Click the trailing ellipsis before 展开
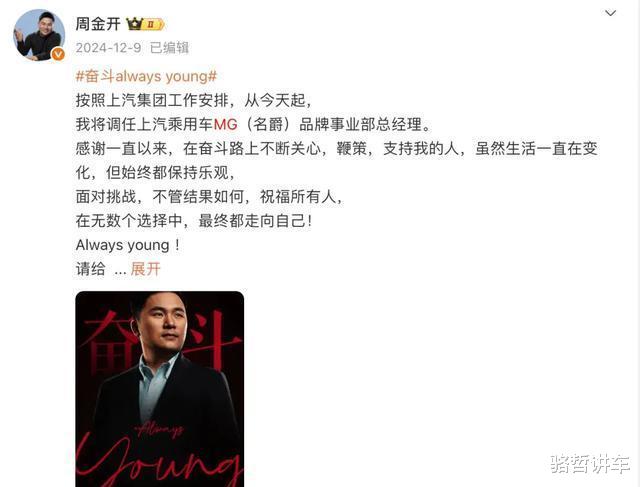This screenshot has width=640, height=487. (120, 270)
